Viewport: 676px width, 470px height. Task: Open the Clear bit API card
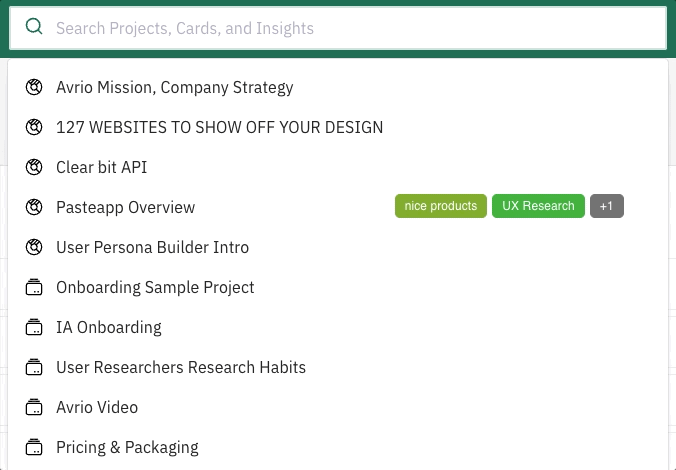pos(338,167)
